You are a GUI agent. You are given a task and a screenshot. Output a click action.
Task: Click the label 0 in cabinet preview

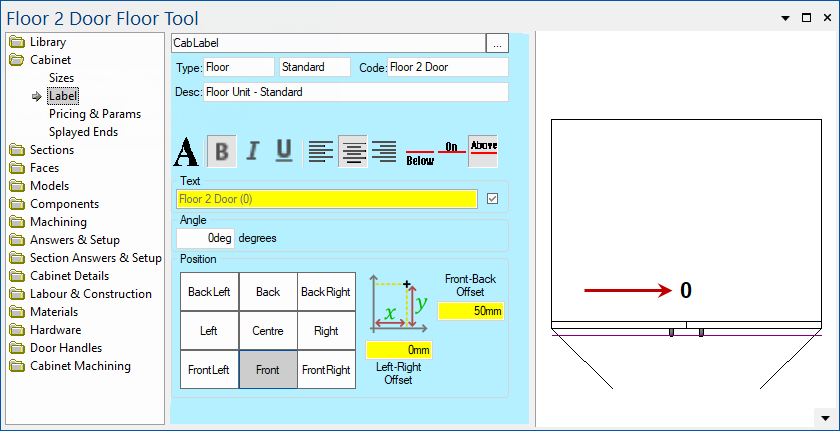[x=686, y=290]
